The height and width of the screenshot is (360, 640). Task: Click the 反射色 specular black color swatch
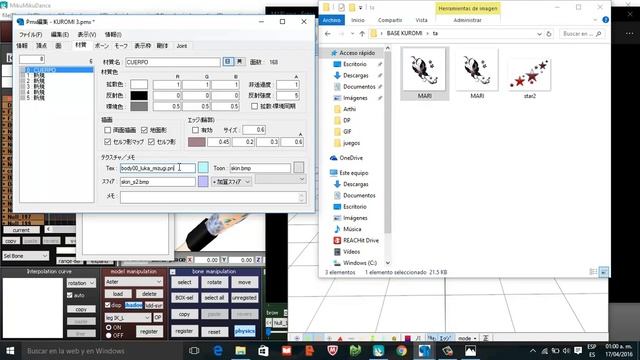pos(139,95)
